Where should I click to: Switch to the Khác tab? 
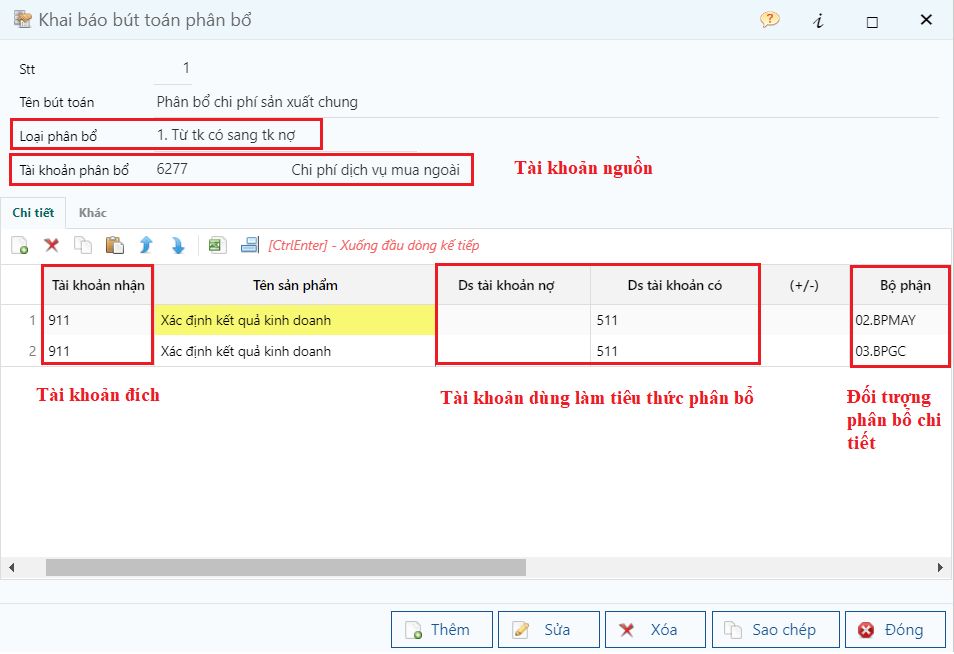click(93, 212)
